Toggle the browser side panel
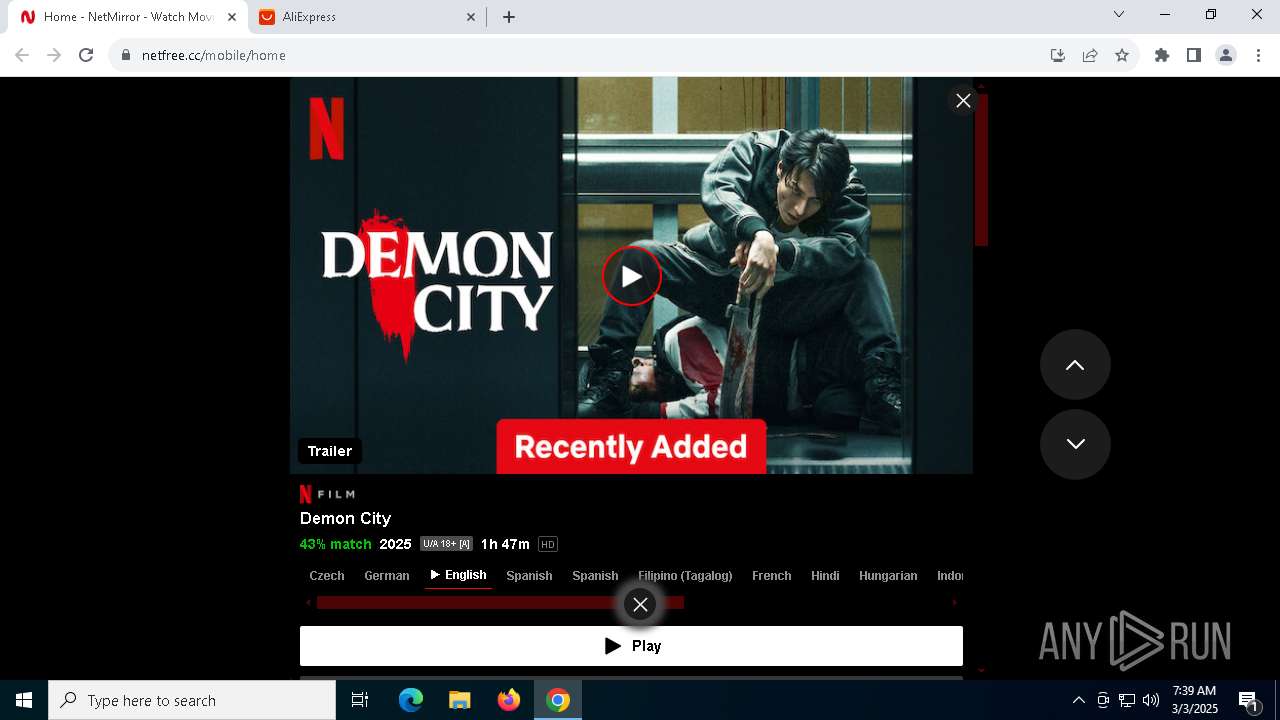This screenshot has width=1280, height=720. [x=1194, y=55]
